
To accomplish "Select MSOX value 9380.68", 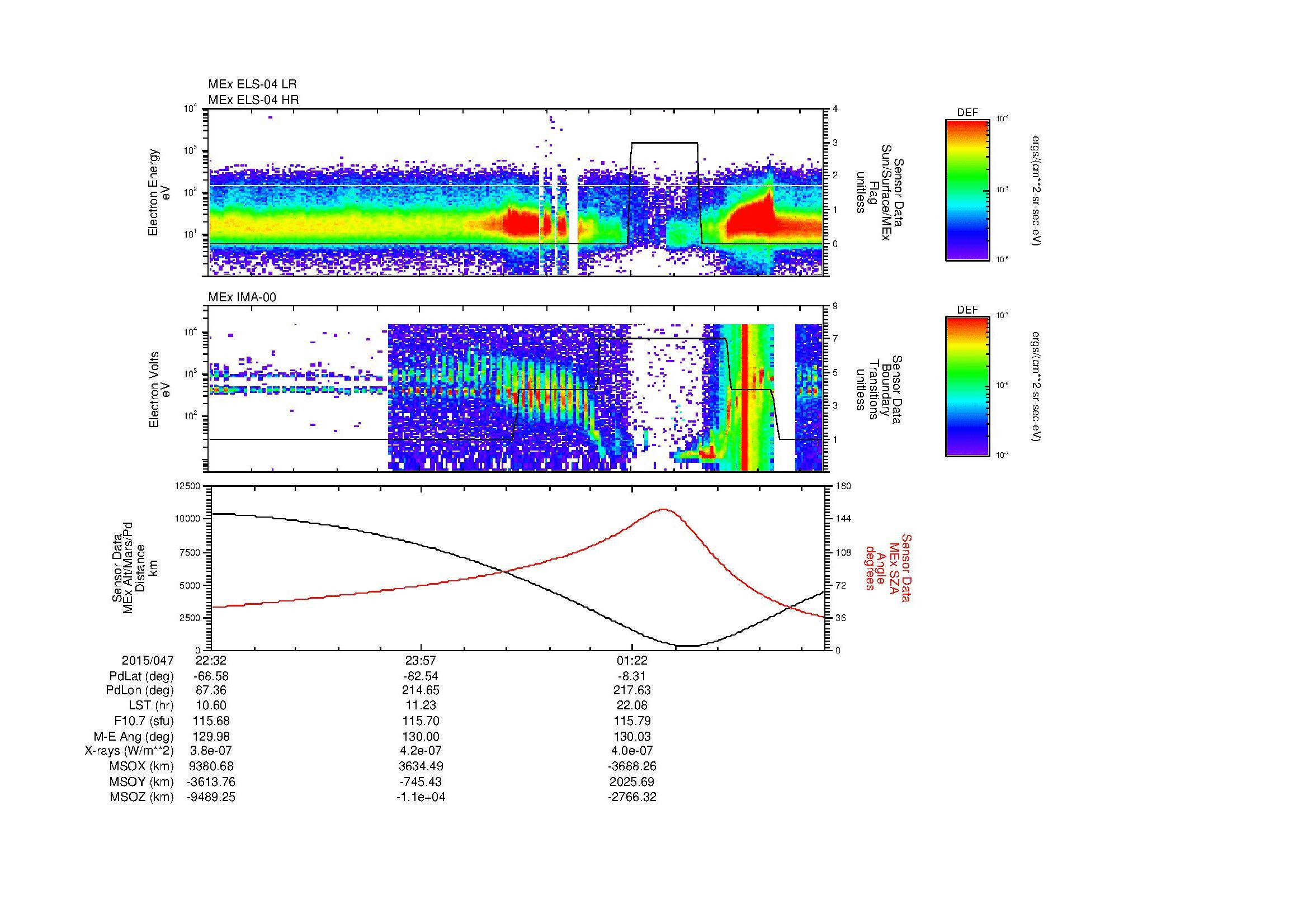I will [211, 766].
